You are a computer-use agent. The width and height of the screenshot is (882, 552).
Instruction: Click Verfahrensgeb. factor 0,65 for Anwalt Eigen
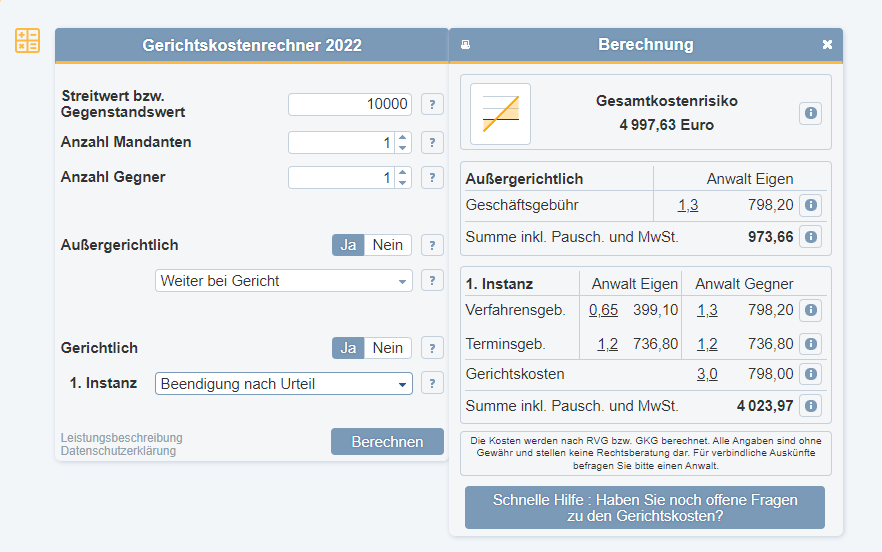(x=604, y=310)
